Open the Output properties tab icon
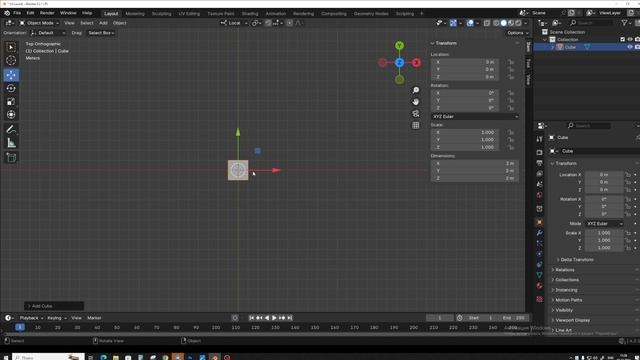This screenshot has width=640, height=360. (540, 163)
